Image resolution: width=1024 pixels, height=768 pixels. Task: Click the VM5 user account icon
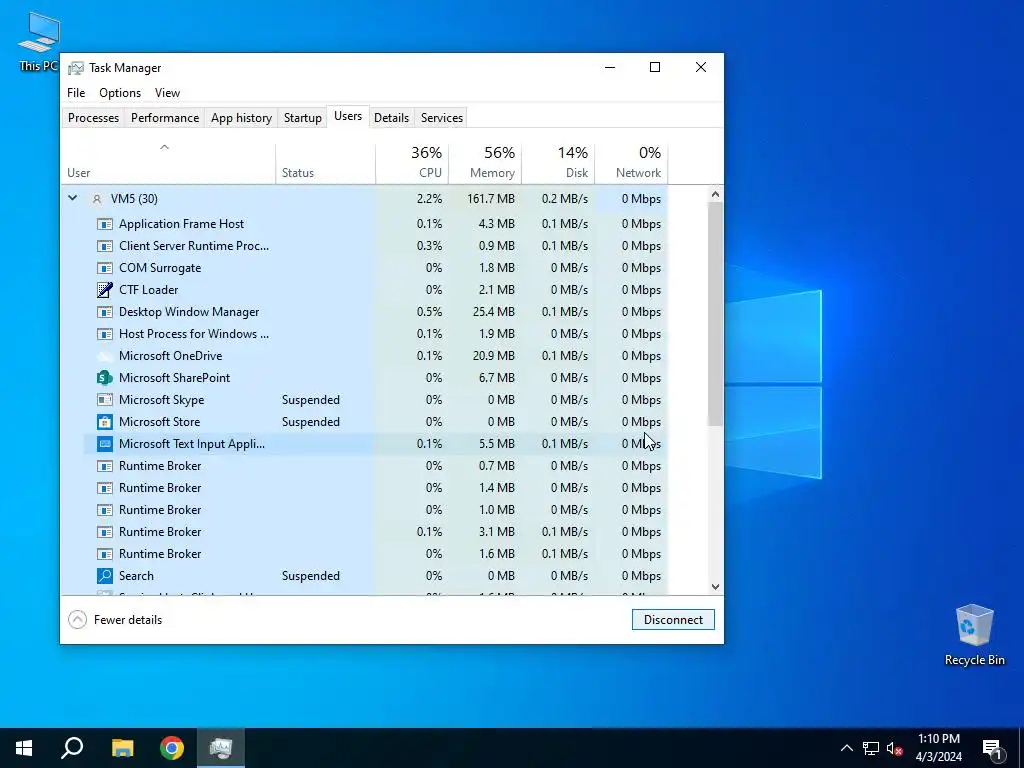tap(97, 199)
